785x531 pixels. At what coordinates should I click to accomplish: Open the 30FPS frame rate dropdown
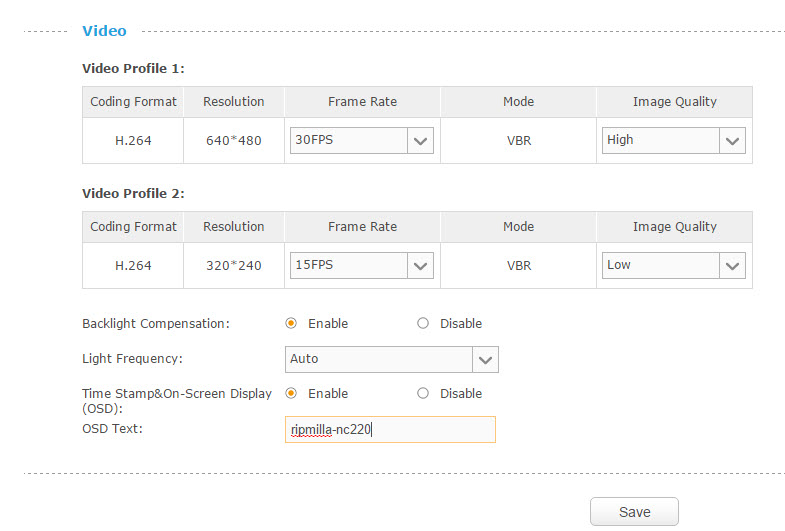361,141
